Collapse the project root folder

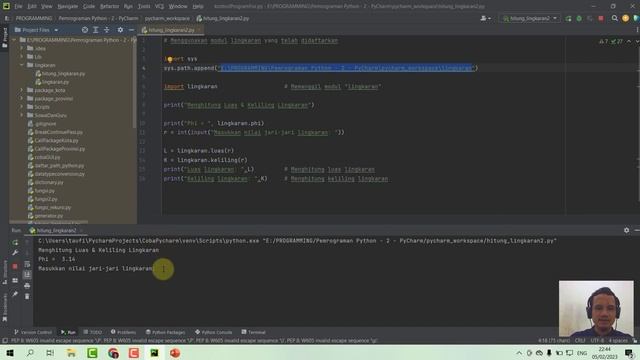pos(15,40)
